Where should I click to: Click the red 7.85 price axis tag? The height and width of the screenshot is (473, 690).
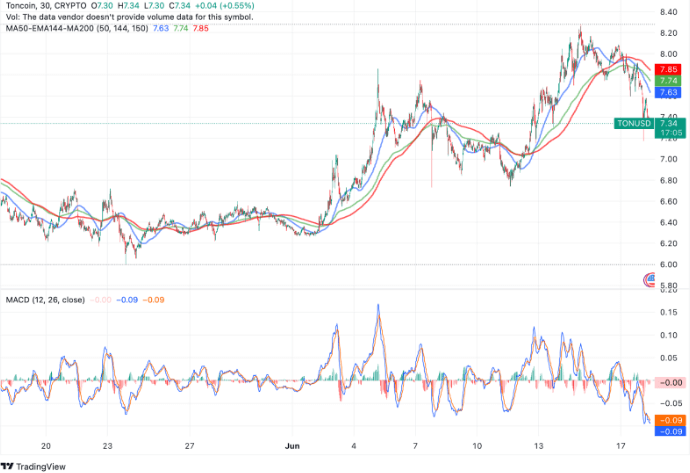tap(668, 70)
